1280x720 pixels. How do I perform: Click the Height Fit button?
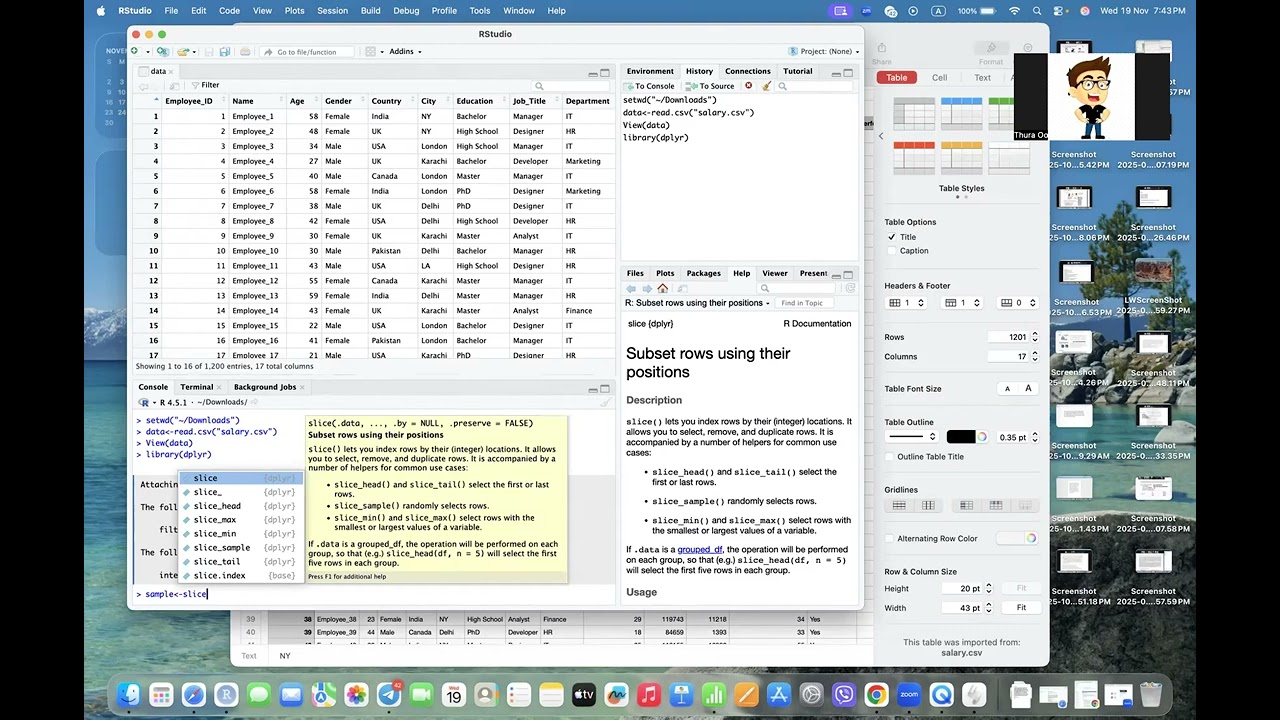click(x=1021, y=589)
